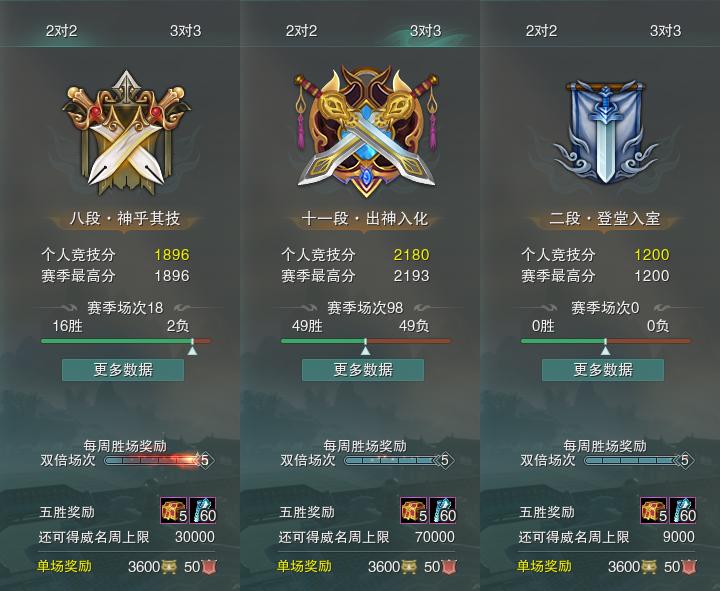Click blue axe reward icon in left panel
Screen dimensions: 720x591
point(202,510)
